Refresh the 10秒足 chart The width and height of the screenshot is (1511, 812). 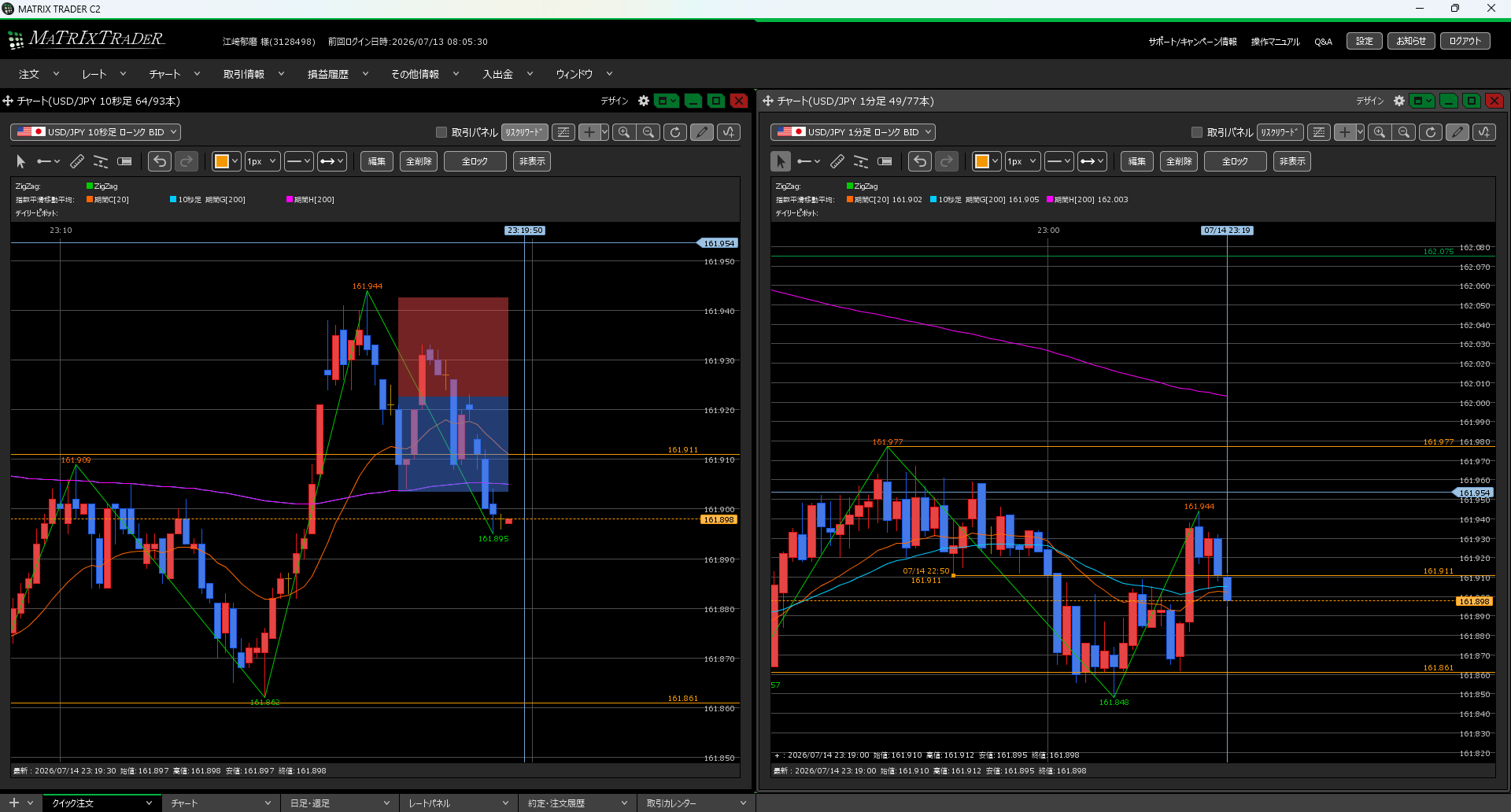pyautogui.click(x=675, y=132)
